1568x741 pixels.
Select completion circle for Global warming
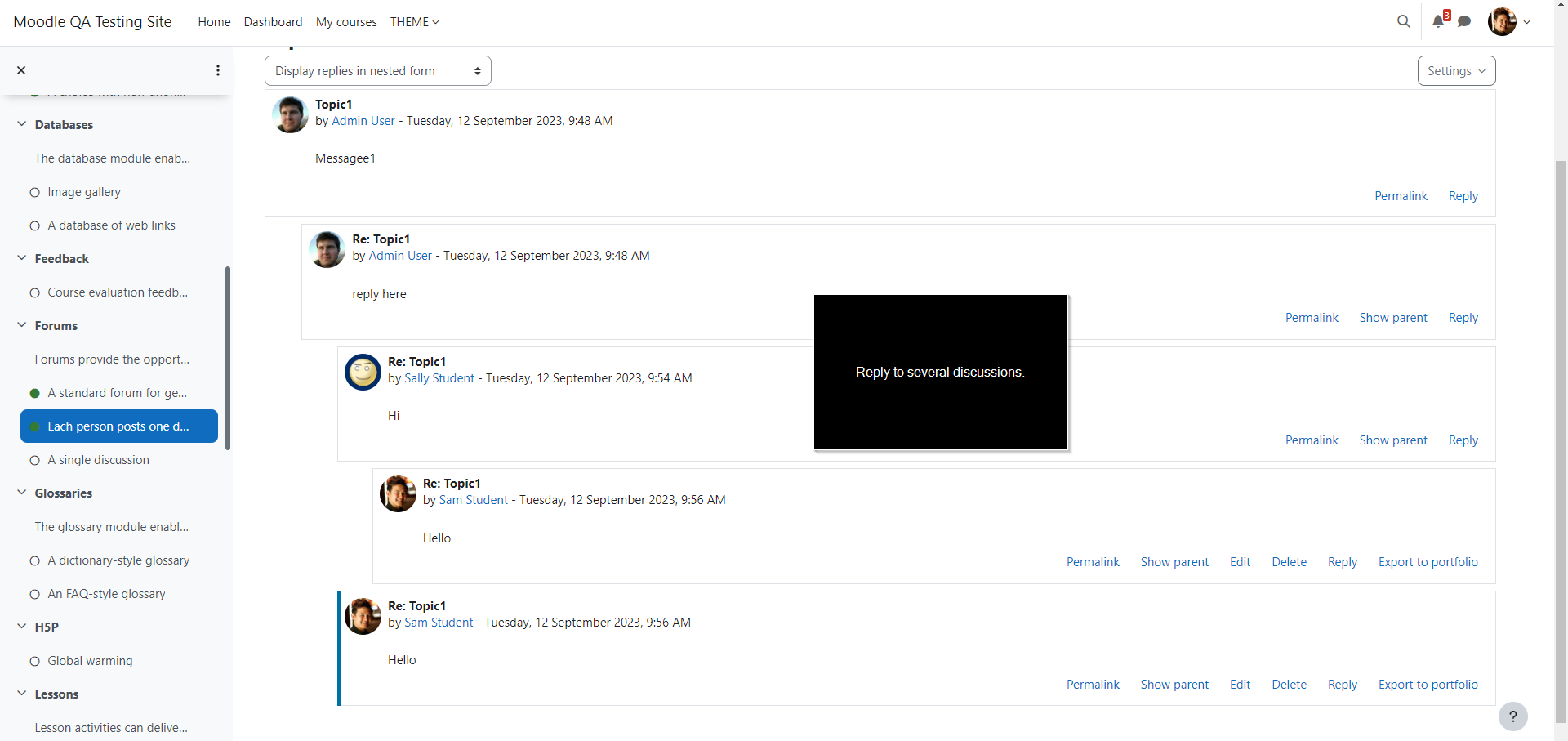pyautogui.click(x=34, y=661)
